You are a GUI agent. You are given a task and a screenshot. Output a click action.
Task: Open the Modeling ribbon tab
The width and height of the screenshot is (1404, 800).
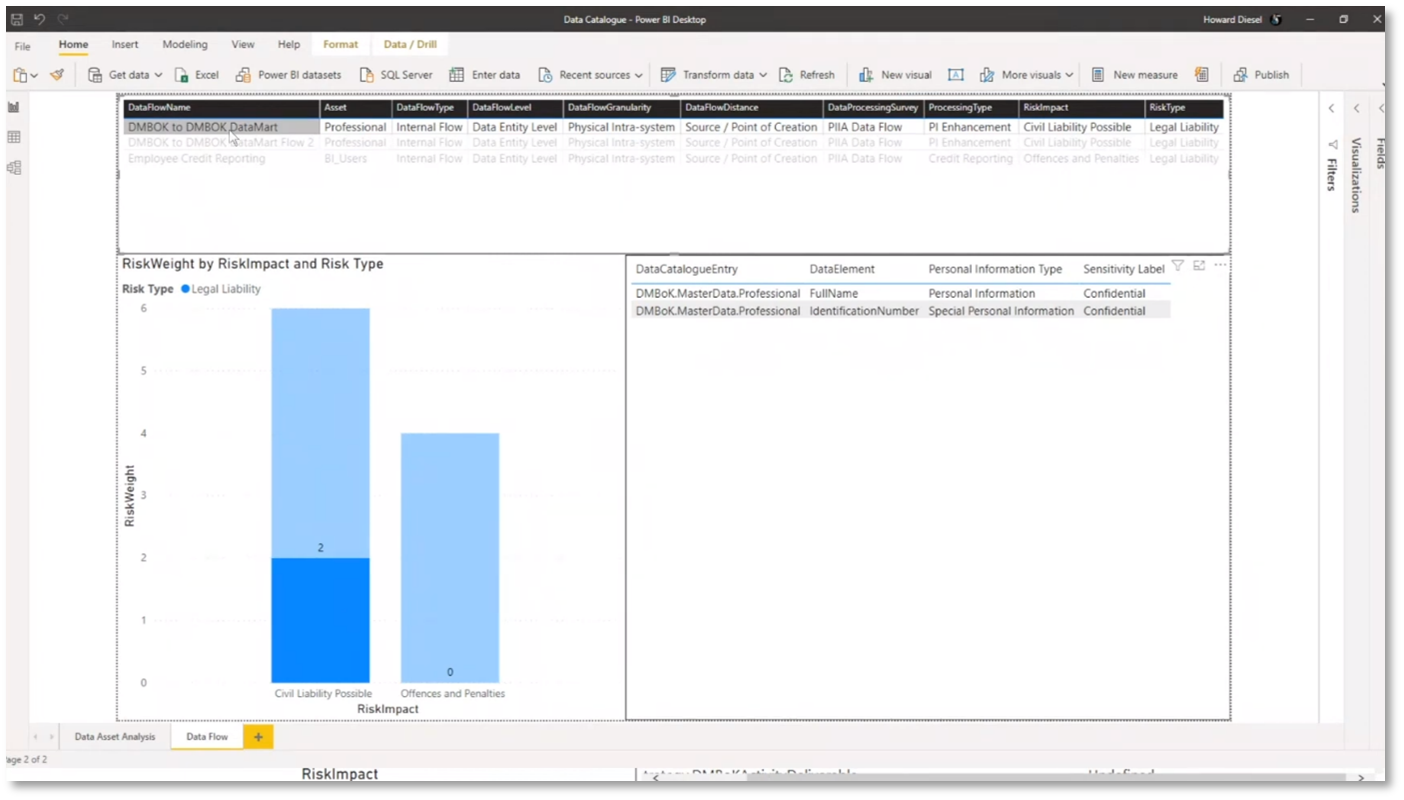pos(185,45)
